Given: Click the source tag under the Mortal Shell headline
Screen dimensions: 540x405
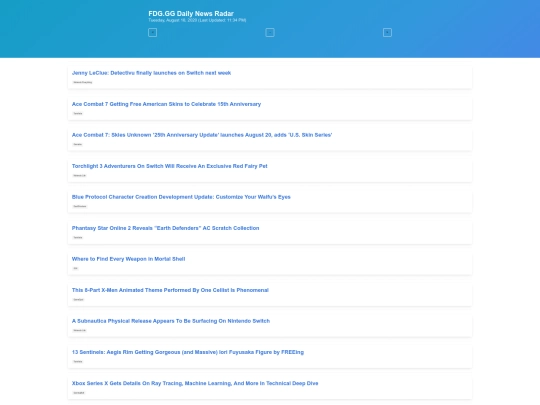Looking at the screenshot, I should pyautogui.click(x=75, y=268).
